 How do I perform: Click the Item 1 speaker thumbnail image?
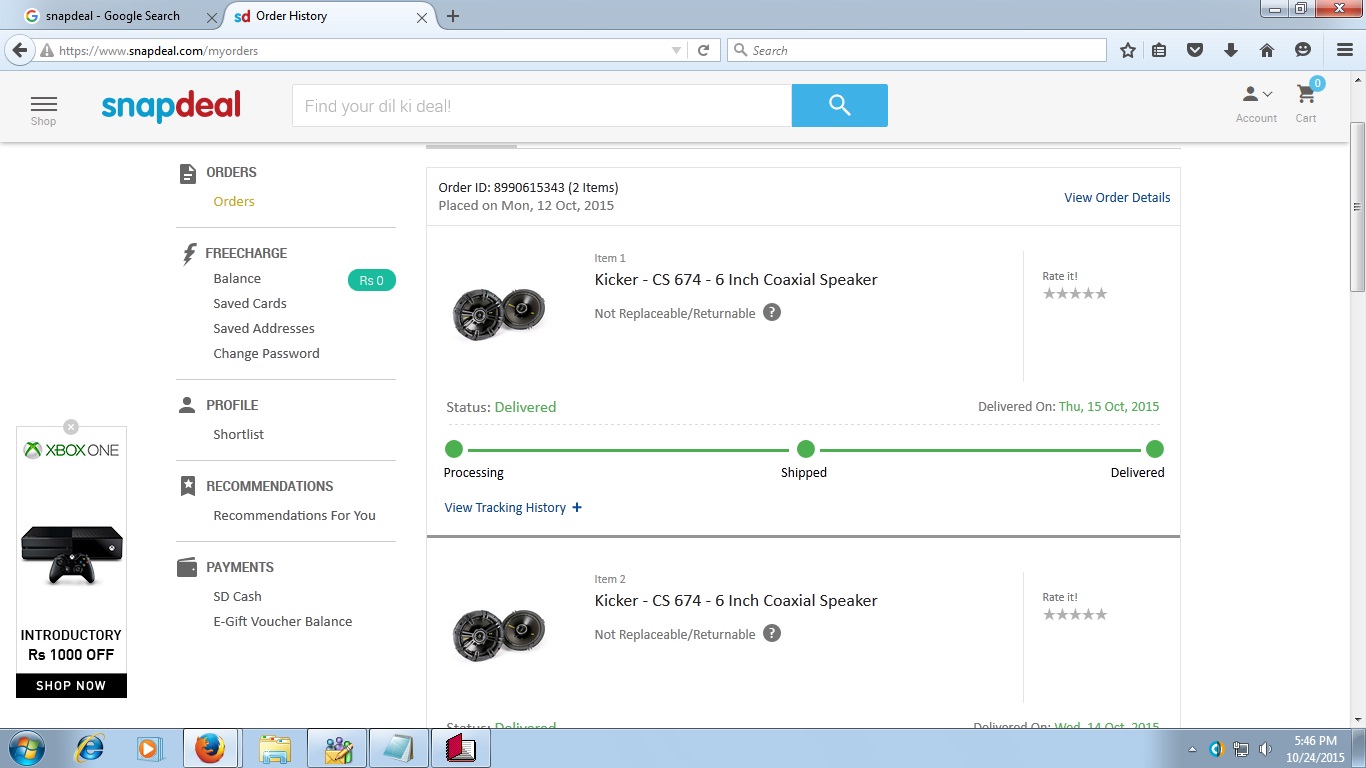pyautogui.click(x=498, y=315)
